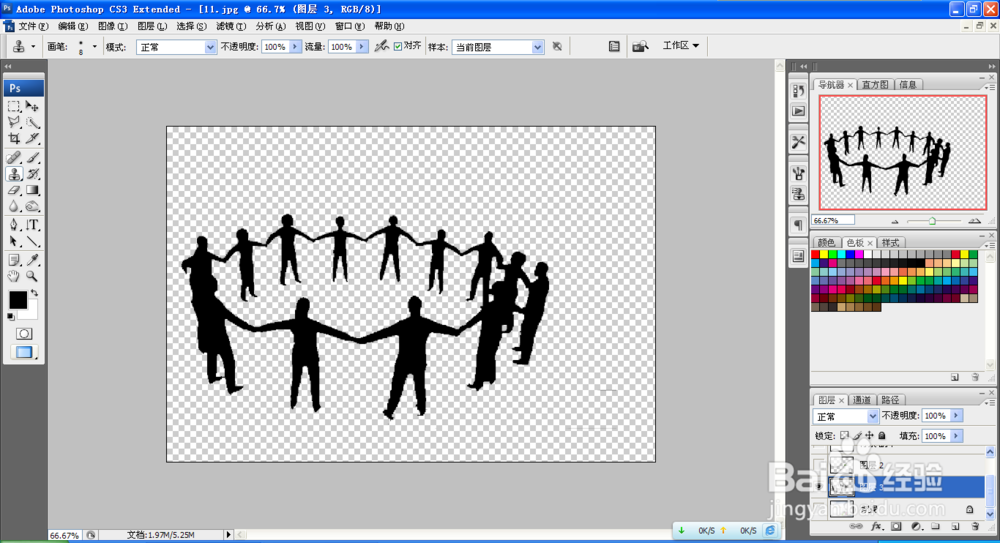Open layer 填充 fill arrow
1000x543 pixels.
[x=956, y=436]
